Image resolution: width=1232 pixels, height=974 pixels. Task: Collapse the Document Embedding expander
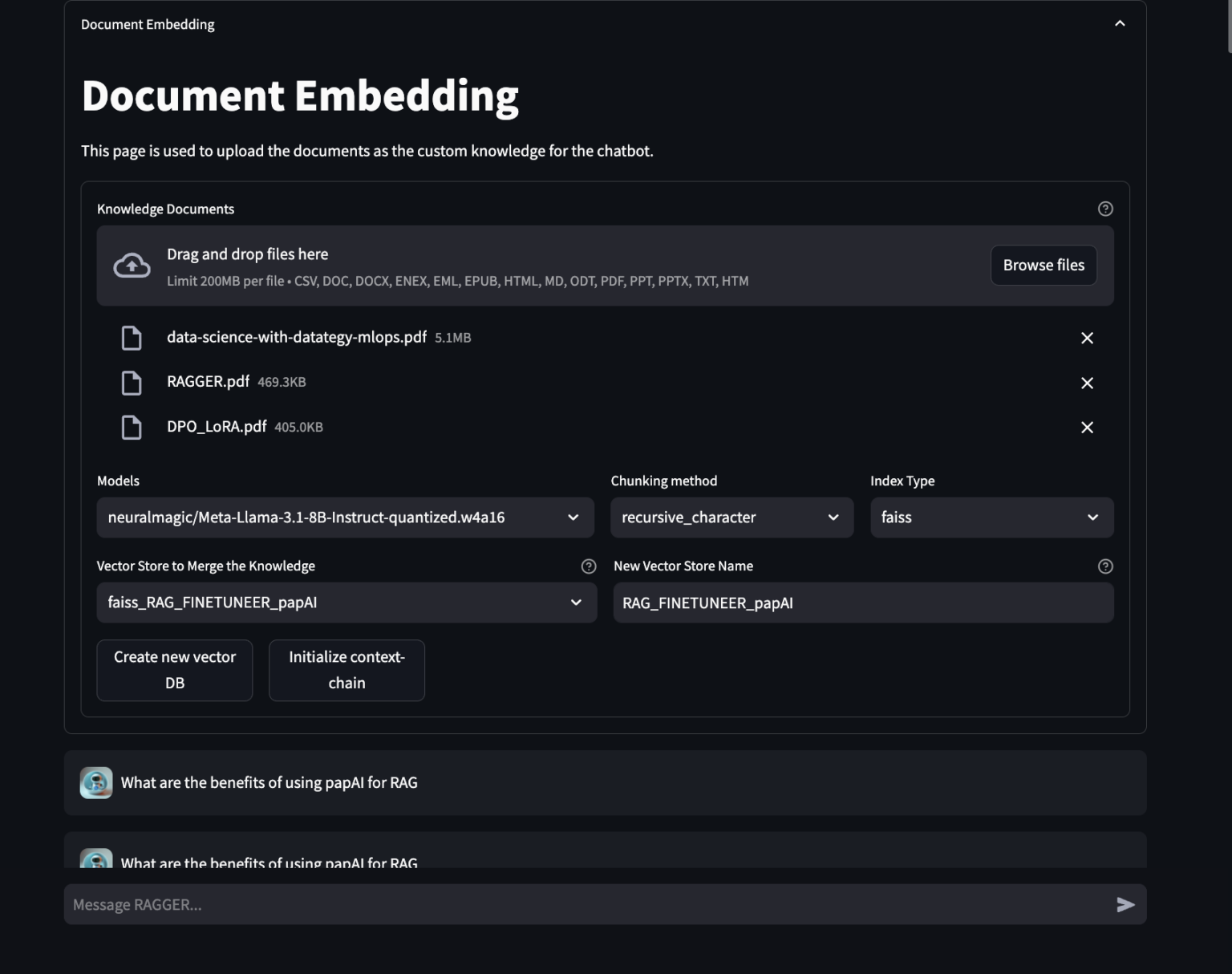coord(1120,24)
